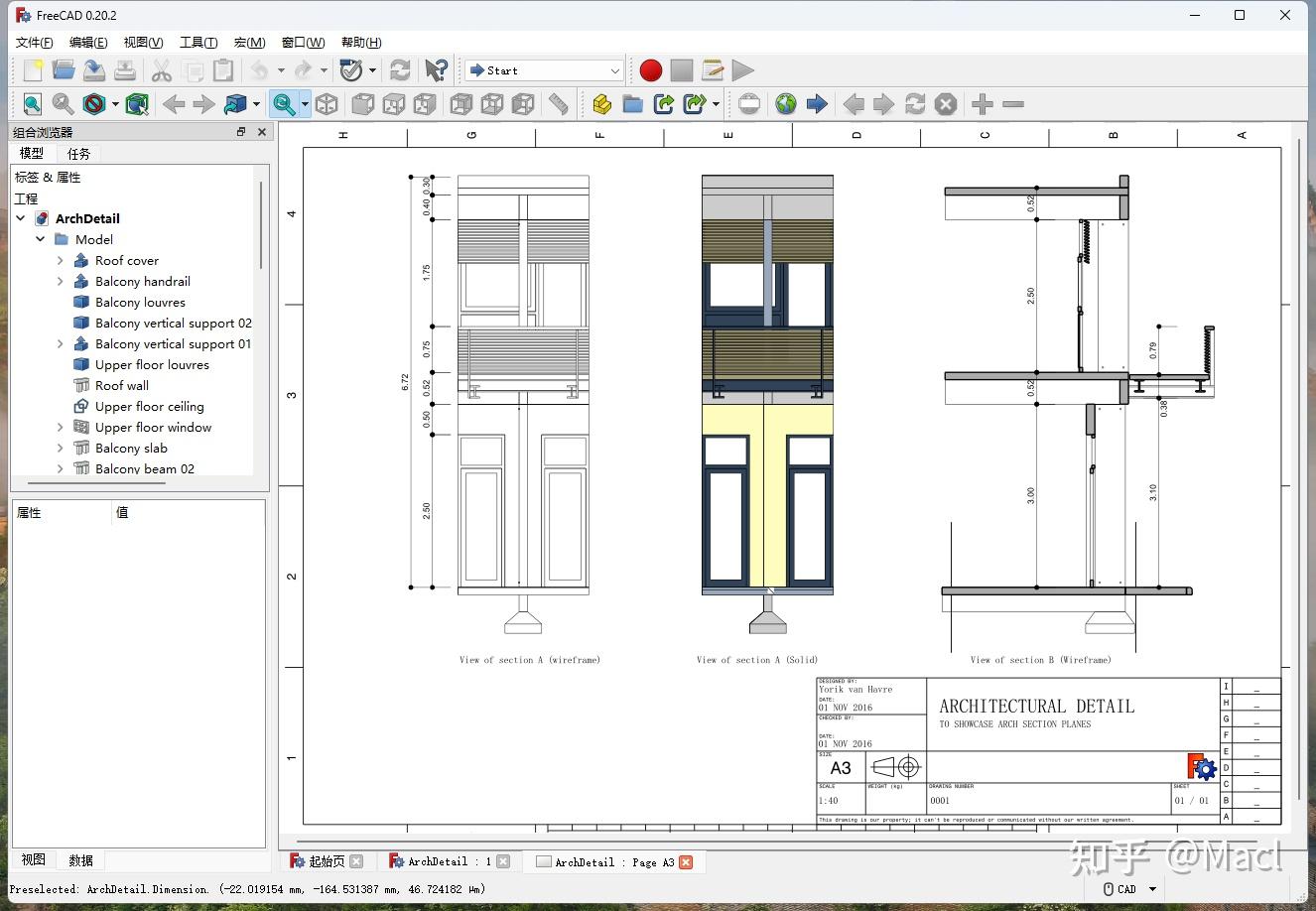Open website with the globe icon
This screenshot has height=911, width=1316.
tap(786, 104)
